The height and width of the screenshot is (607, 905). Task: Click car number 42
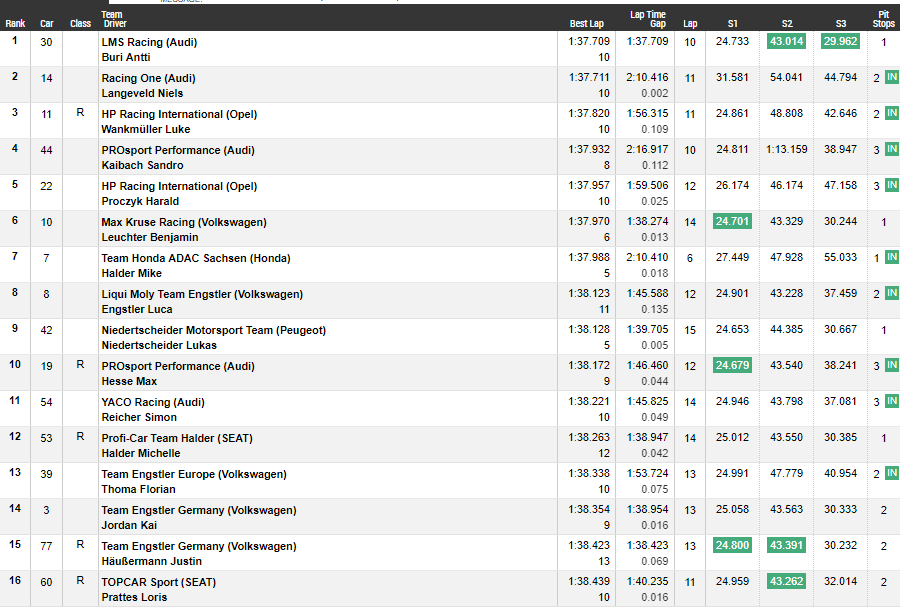(46, 330)
